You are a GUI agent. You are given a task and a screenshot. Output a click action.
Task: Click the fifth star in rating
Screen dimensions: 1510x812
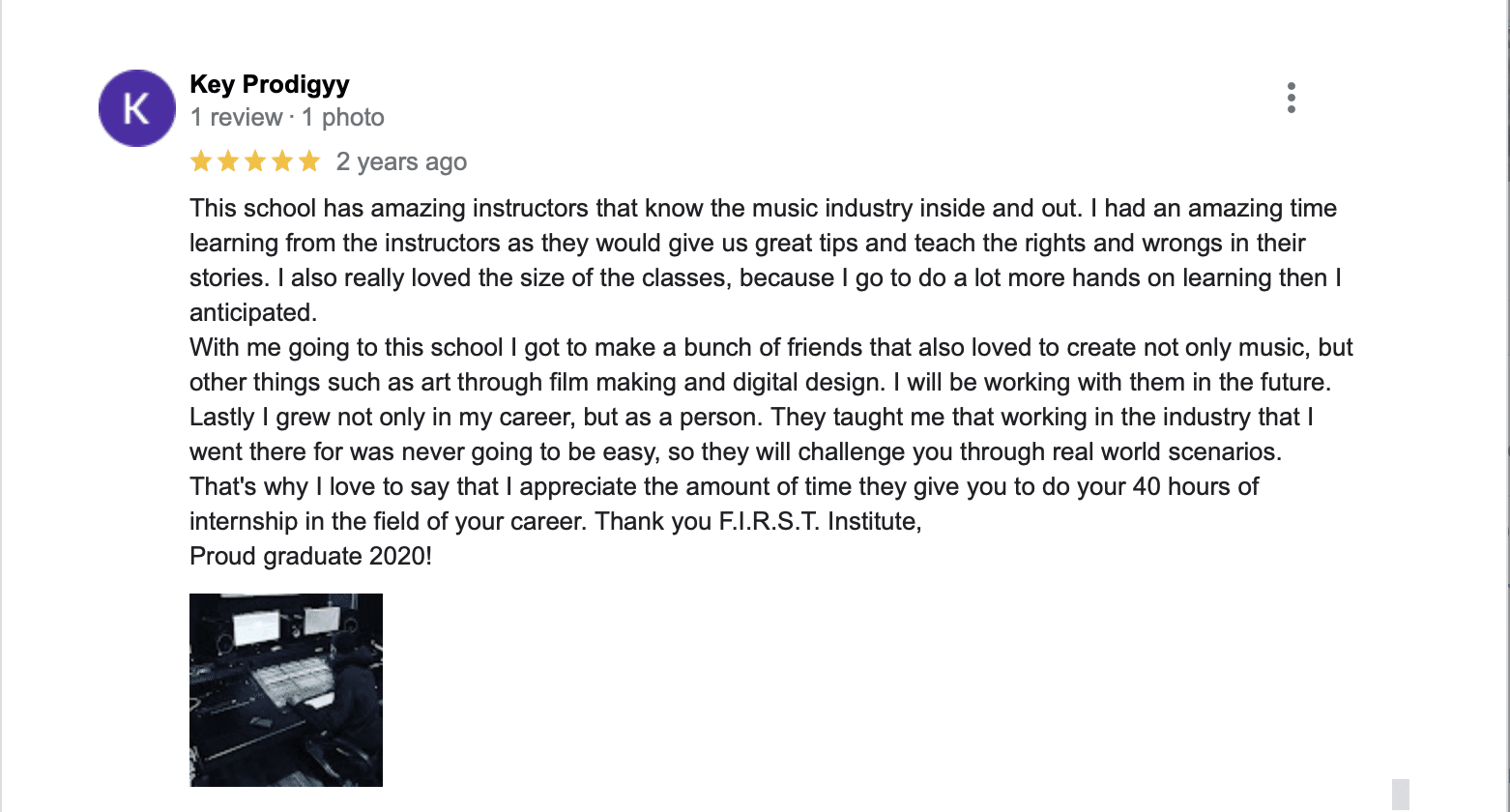click(309, 161)
